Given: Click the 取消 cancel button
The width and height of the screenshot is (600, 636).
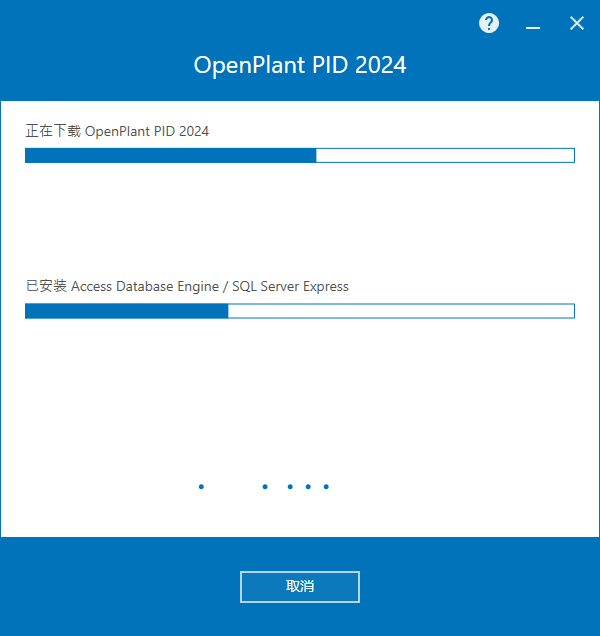Looking at the screenshot, I should click(300, 587).
